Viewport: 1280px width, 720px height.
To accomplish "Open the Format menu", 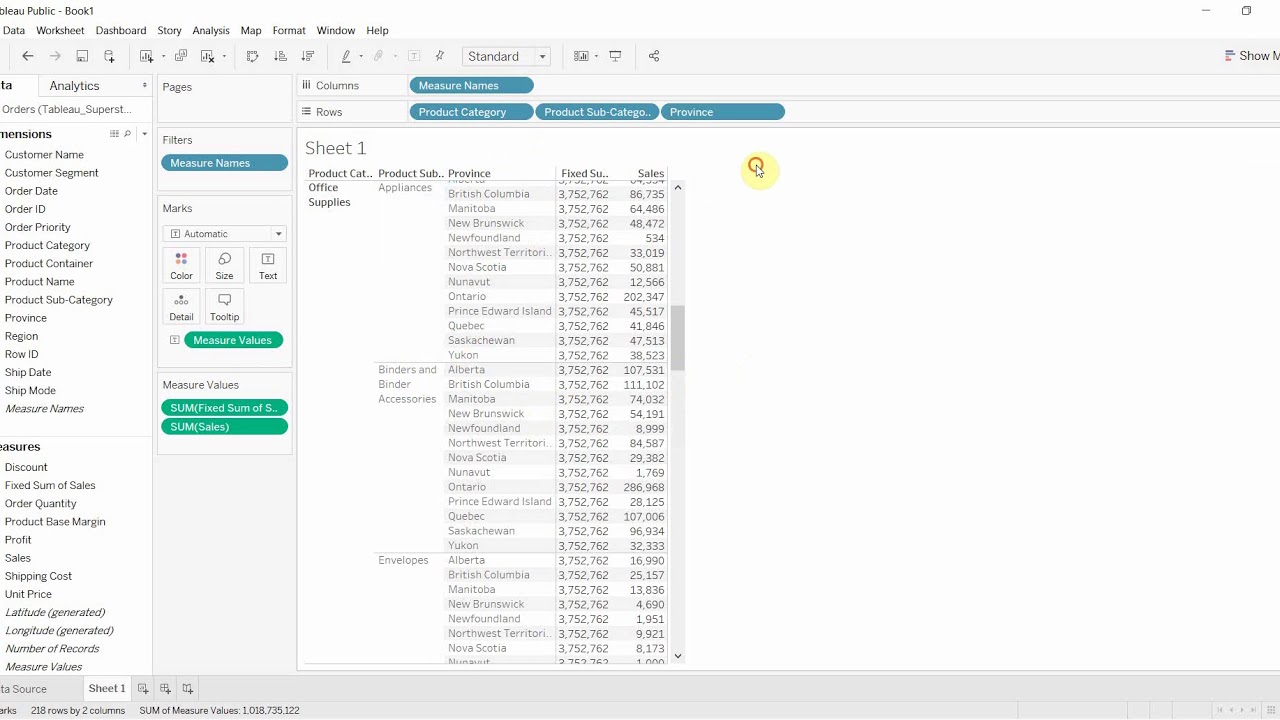I will (289, 30).
